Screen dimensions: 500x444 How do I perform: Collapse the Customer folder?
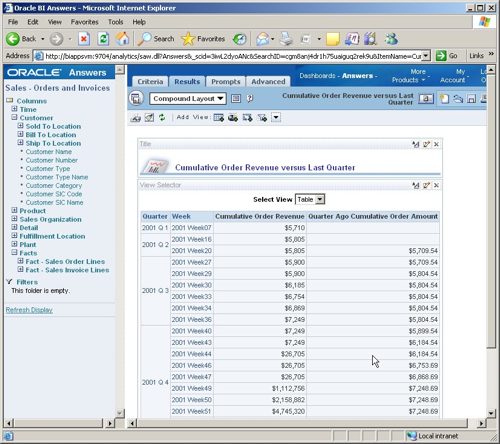click(x=14, y=117)
